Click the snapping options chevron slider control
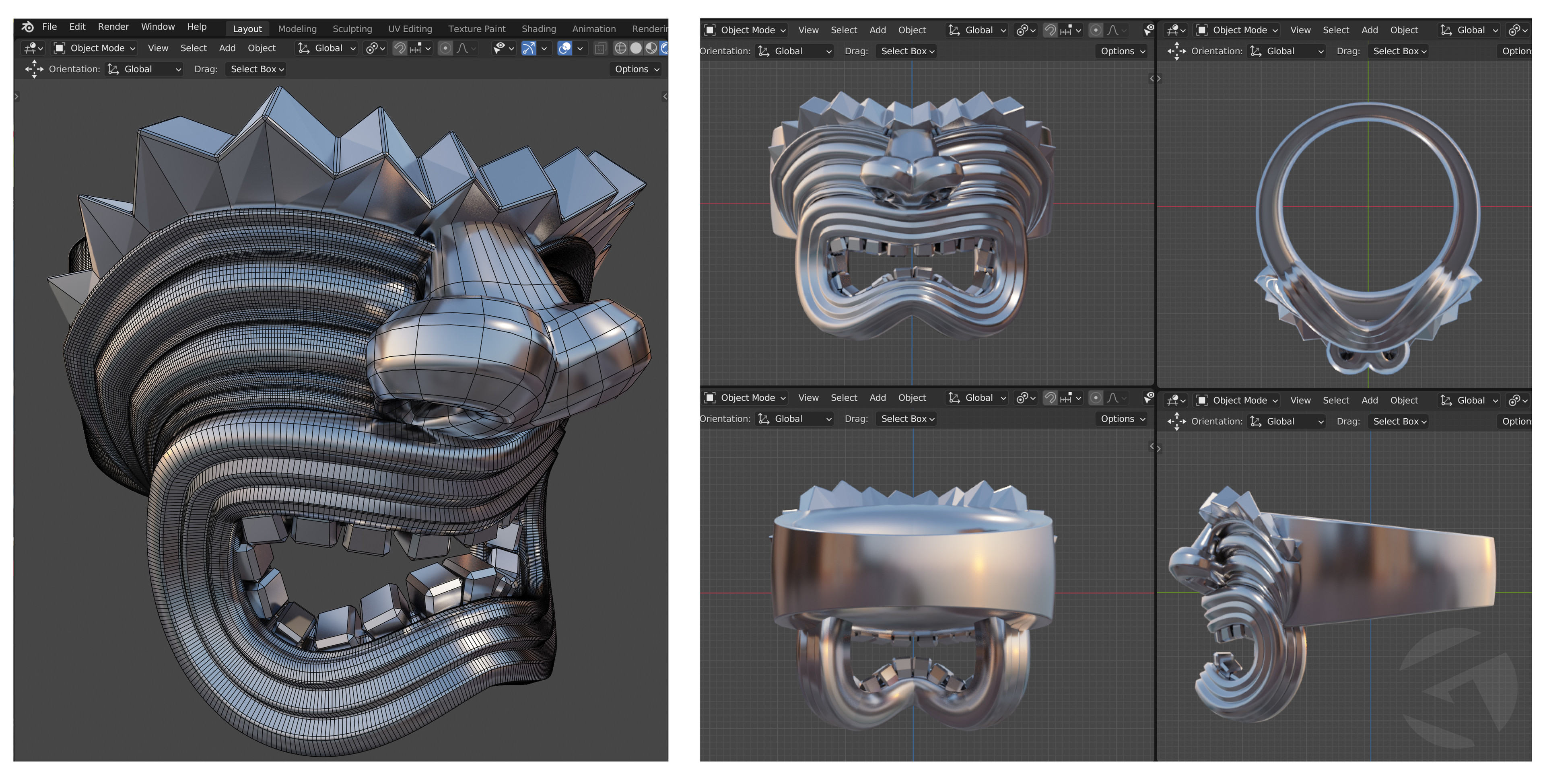Image resolution: width=1545 pixels, height=784 pixels. [428, 49]
